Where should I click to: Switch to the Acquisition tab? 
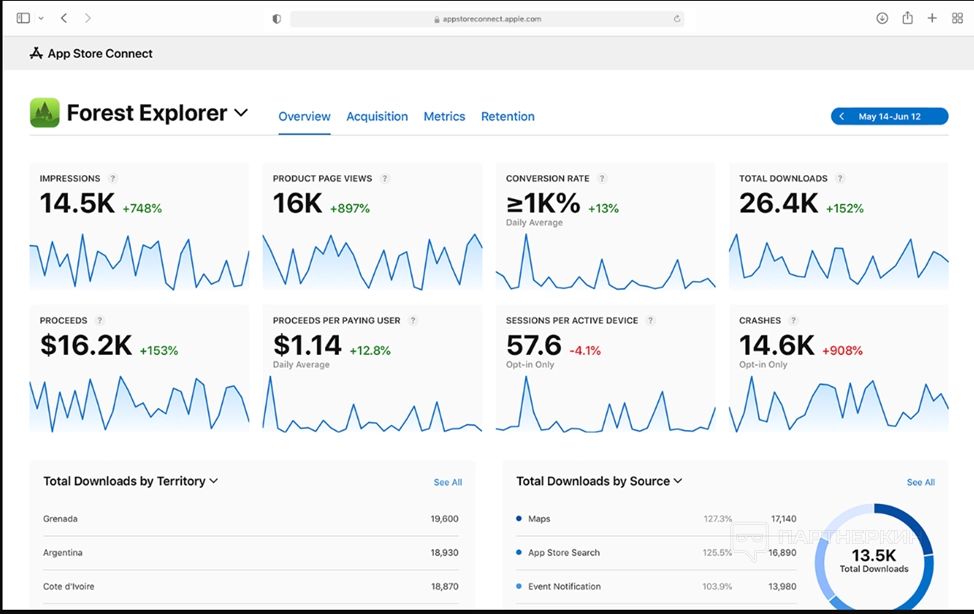[377, 117]
